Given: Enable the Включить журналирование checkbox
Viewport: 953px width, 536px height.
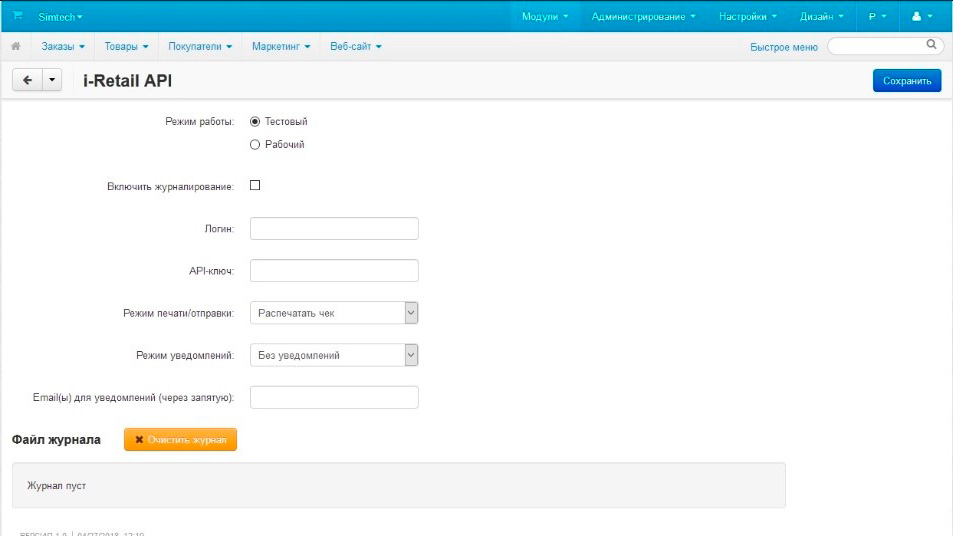Looking at the screenshot, I should click(x=255, y=185).
